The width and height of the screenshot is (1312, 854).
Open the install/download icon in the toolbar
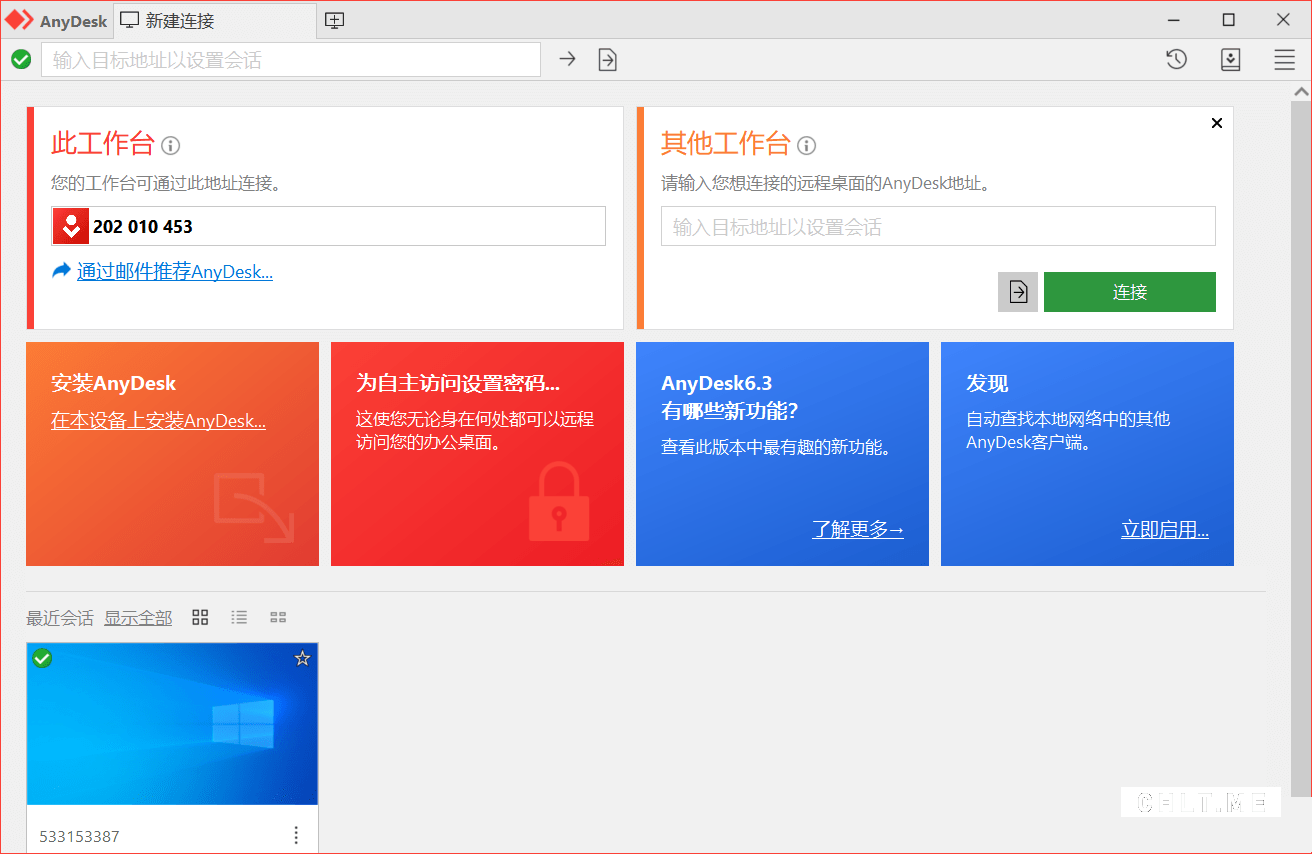tap(1231, 60)
